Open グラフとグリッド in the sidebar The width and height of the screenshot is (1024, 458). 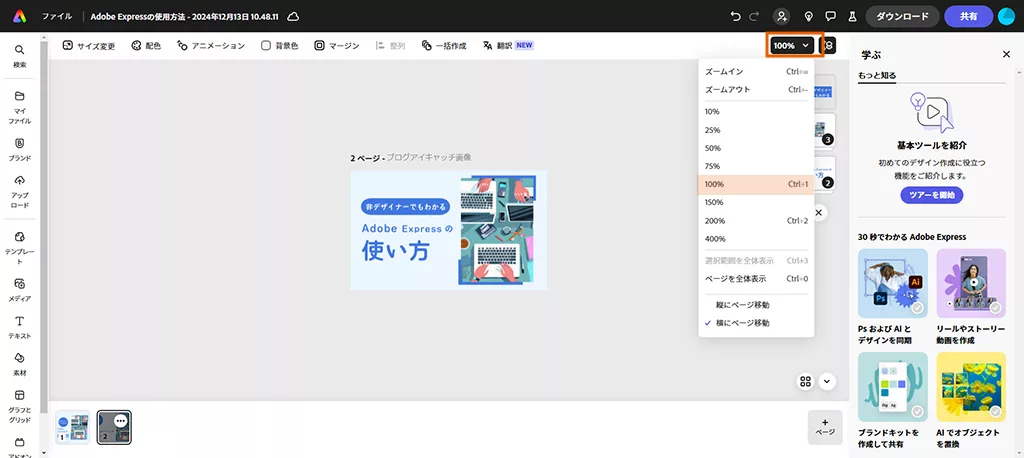20,406
